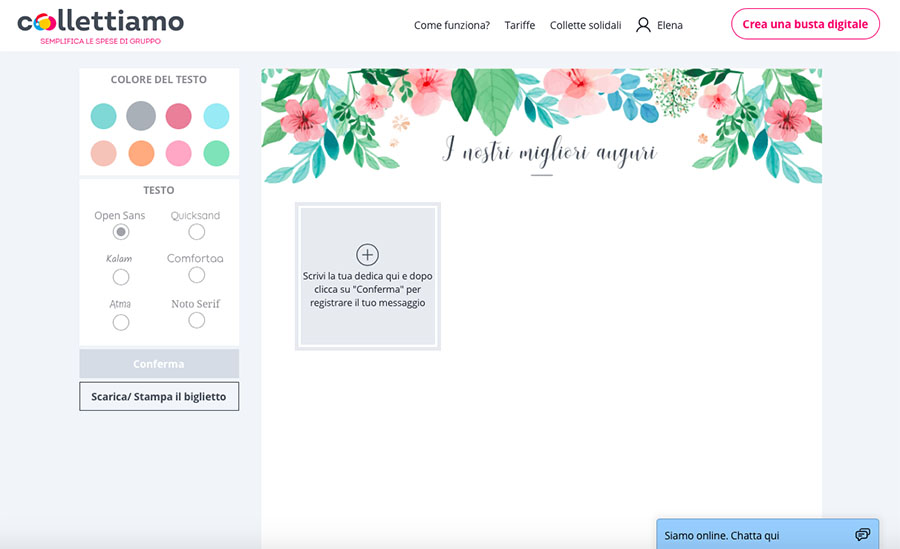Click the Kalam font label
This screenshot has height=549, width=900.
(119, 258)
